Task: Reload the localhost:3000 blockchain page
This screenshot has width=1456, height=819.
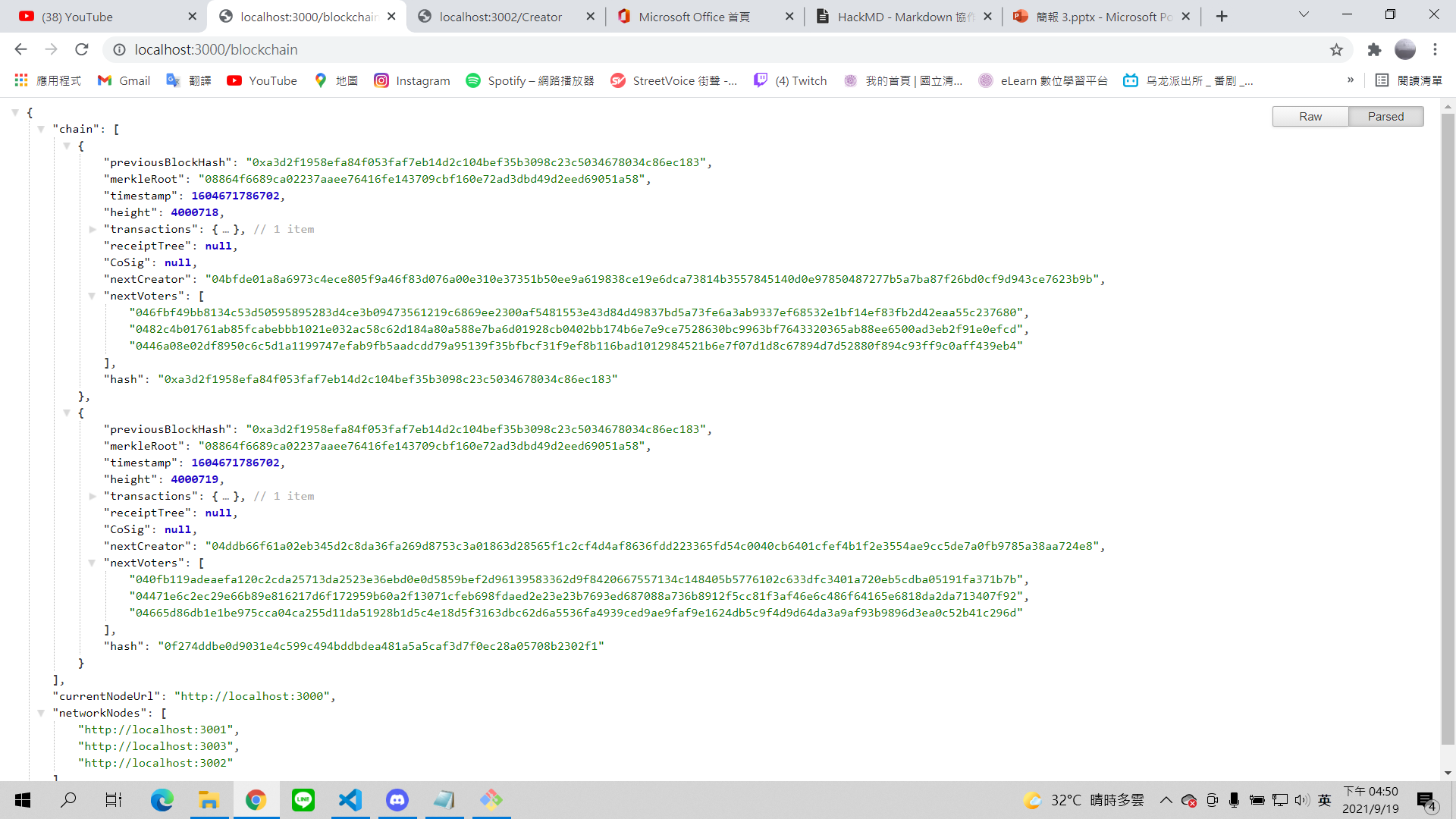Action: pos(82,49)
